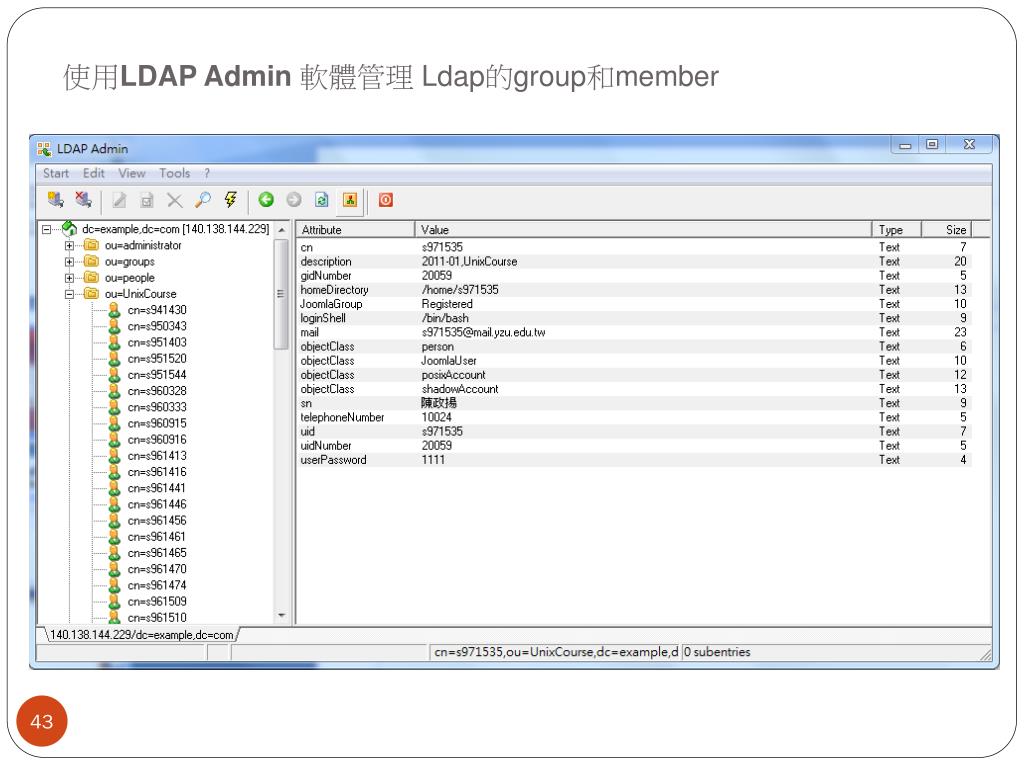Select the 140.138.144.229/dc=example,dc=com tab
This screenshot has height=768, width=1024.
tap(142, 635)
